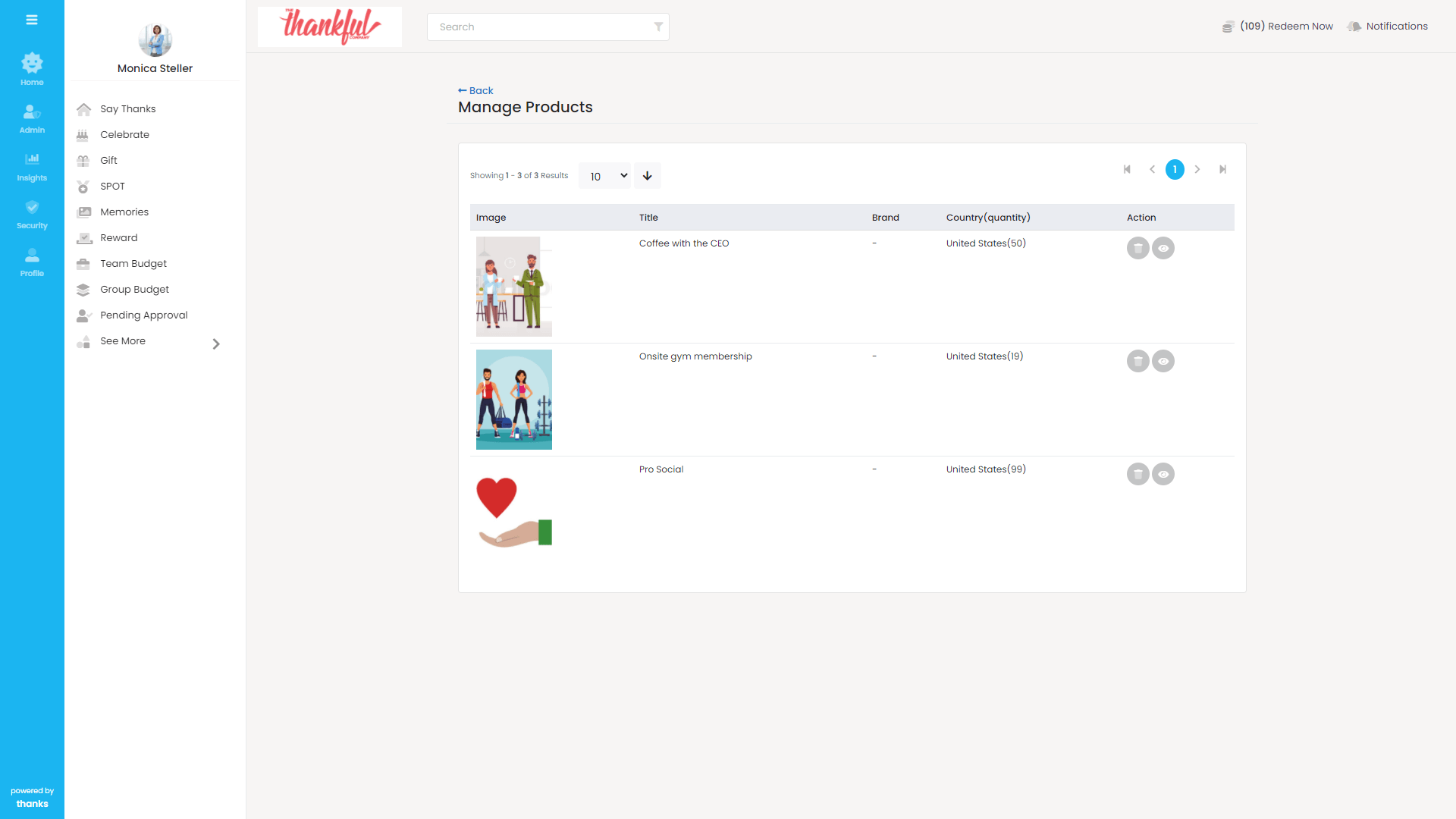Click trash icon for Pro Social
Viewport: 1456px width, 819px height.
pyautogui.click(x=1137, y=474)
